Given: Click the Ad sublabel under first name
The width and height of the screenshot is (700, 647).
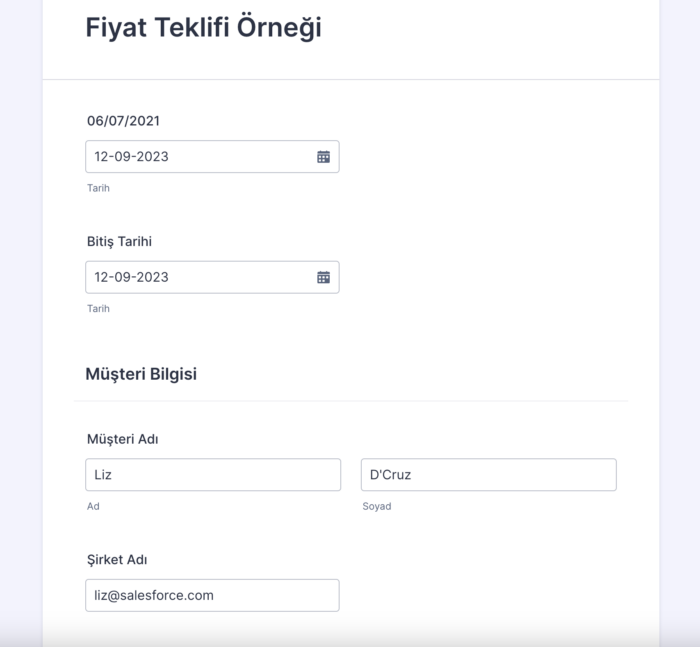Looking at the screenshot, I should [93, 506].
